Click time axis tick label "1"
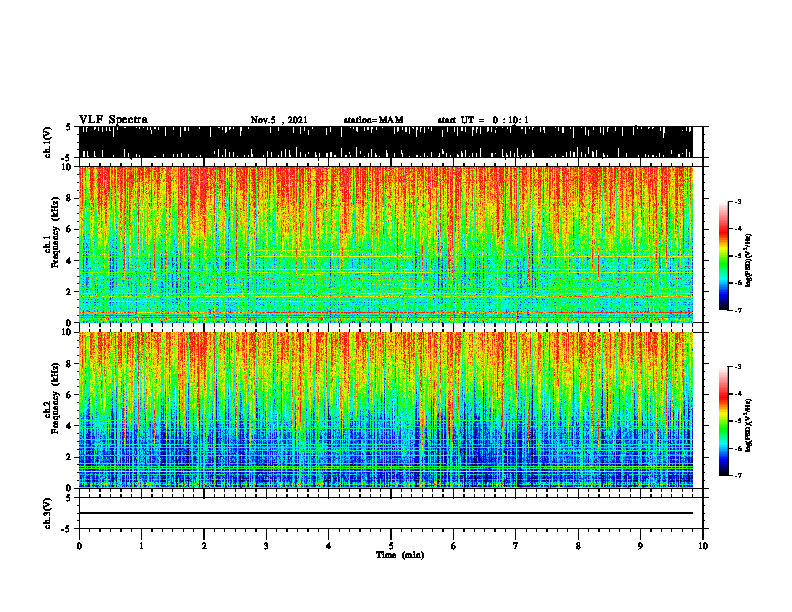 141,546
